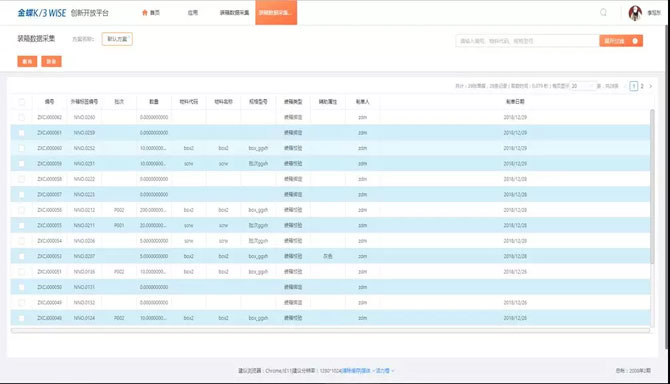Check the row ZXCJ000058 checkbox
The width and height of the screenshot is (670, 384).
click(21, 179)
